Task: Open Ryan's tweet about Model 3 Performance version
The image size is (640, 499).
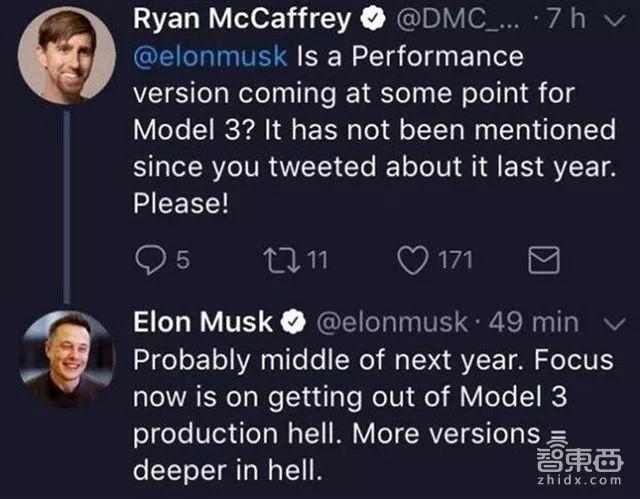Action: point(370,130)
